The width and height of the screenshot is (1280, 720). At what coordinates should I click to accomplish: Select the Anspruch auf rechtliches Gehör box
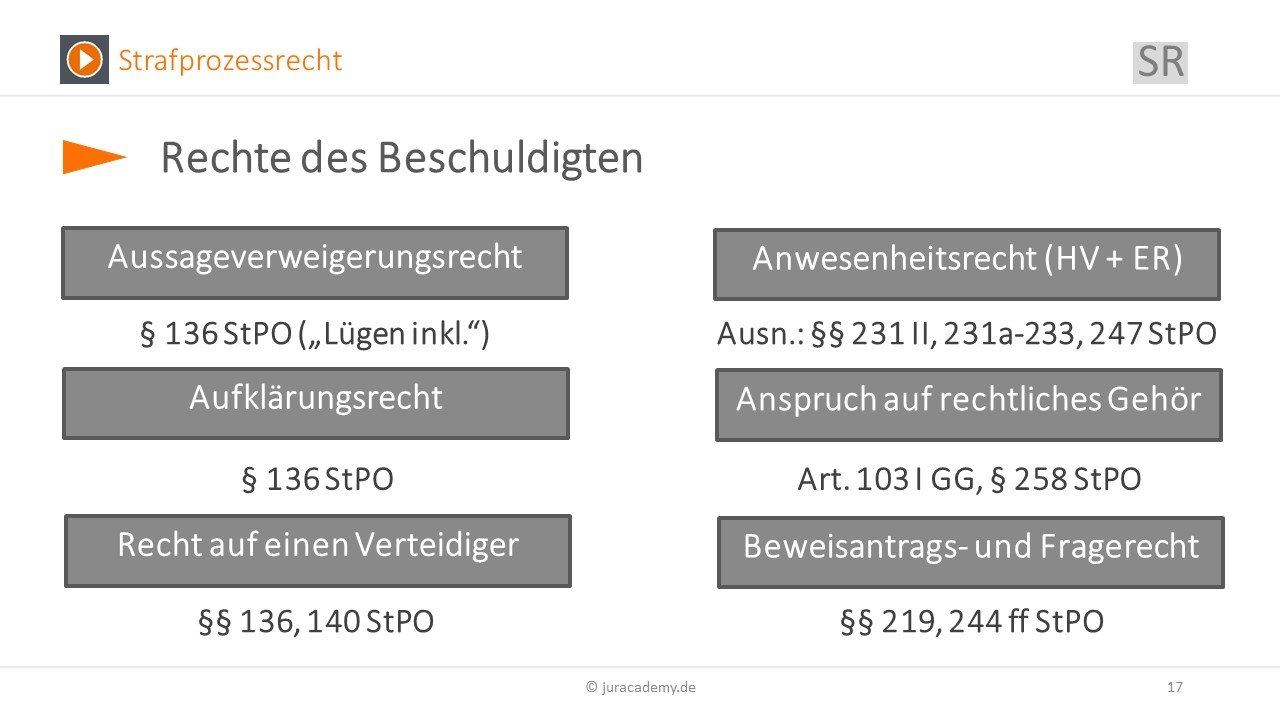coord(969,404)
